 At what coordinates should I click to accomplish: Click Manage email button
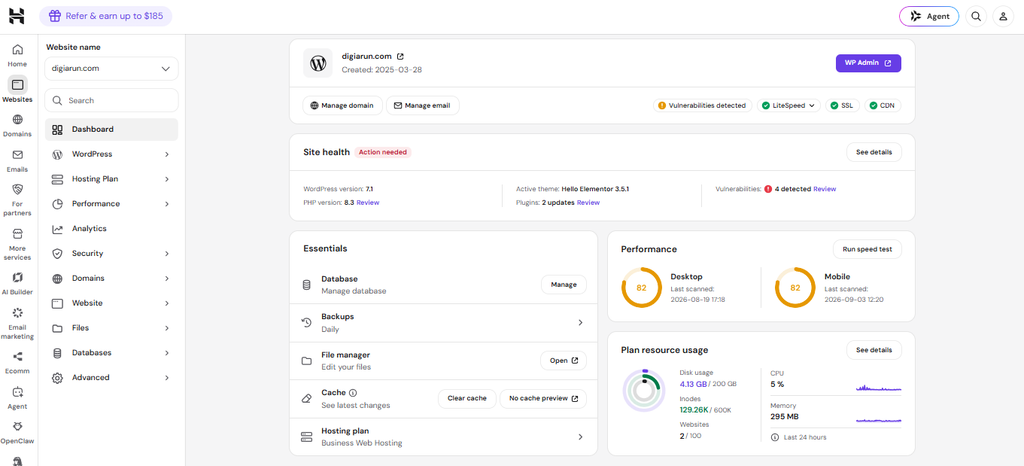tap(423, 105)
